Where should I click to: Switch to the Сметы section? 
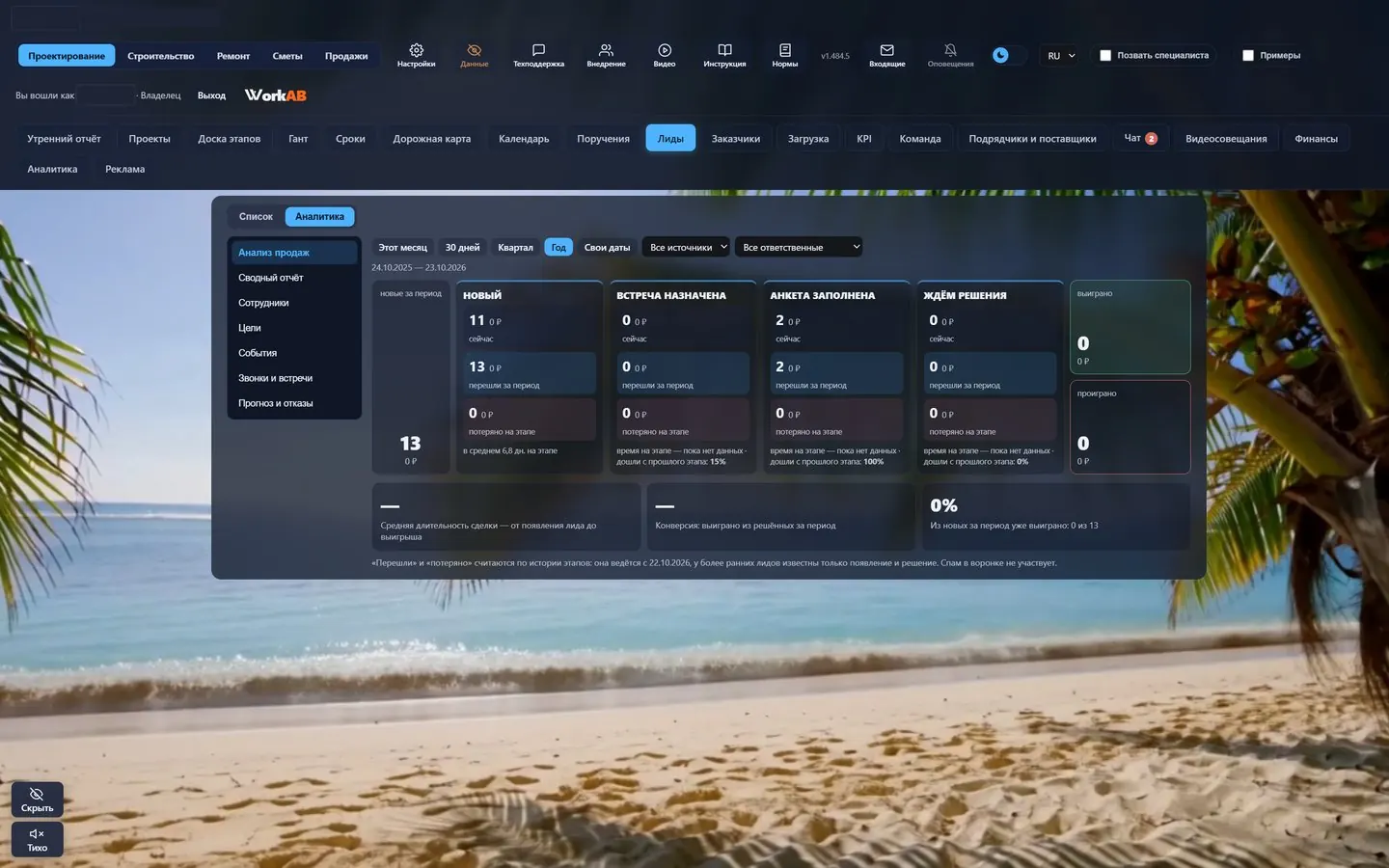pos(287,55)
